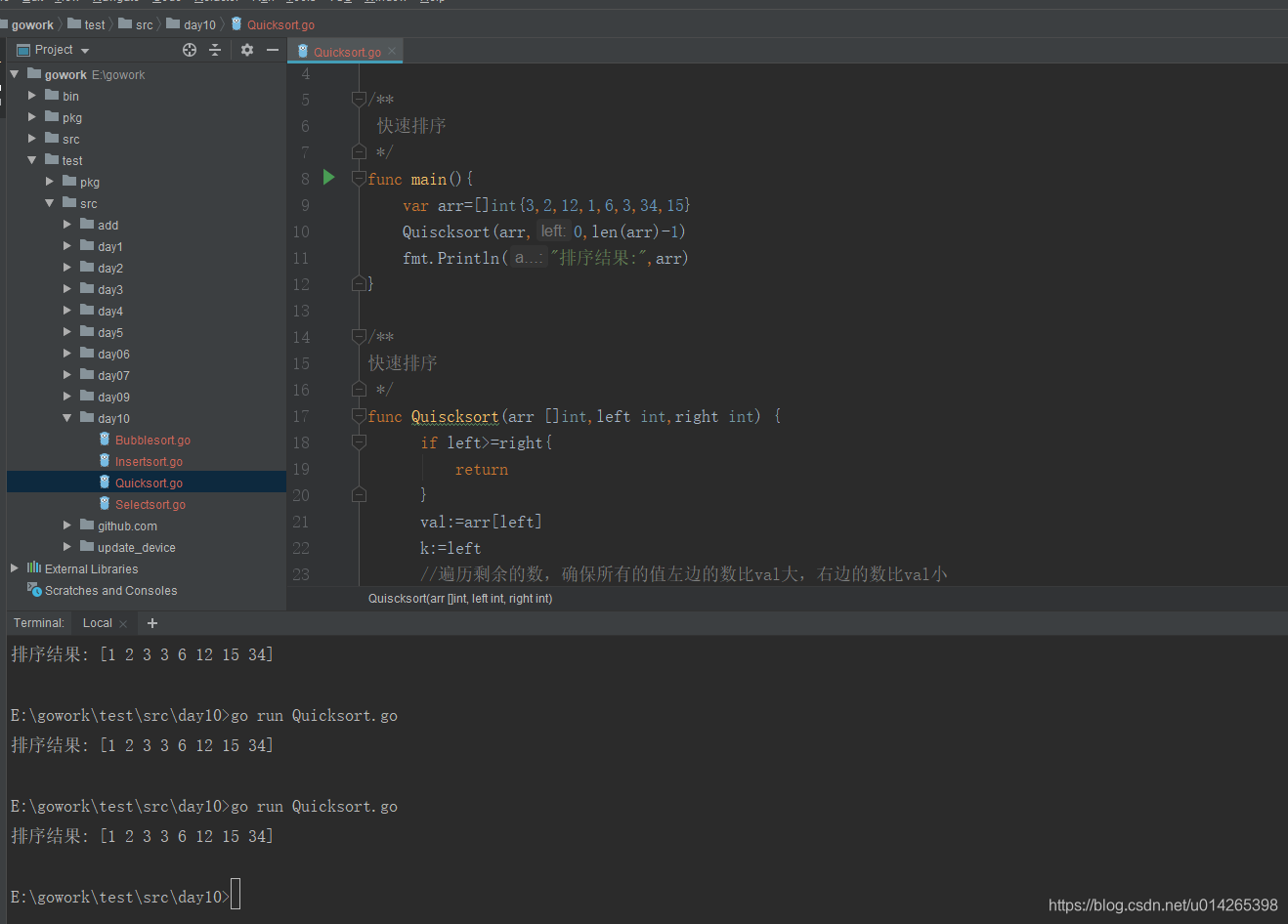
Task: Expand the top-level pkg folder
Action: click(x=32, y=117)
